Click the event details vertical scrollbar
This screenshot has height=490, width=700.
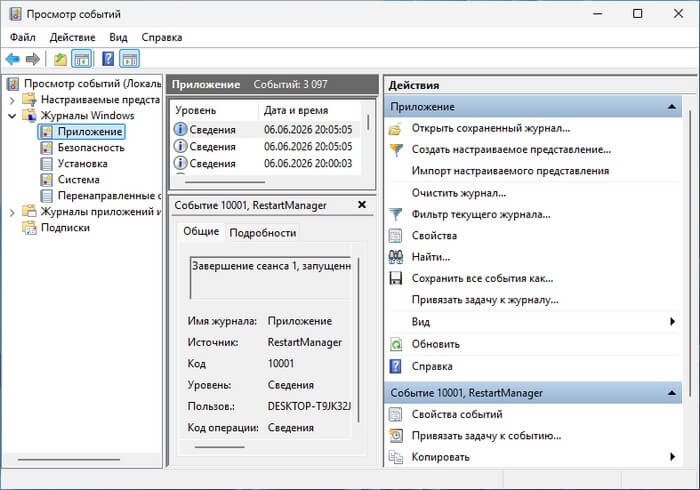[x=358, y=339]
